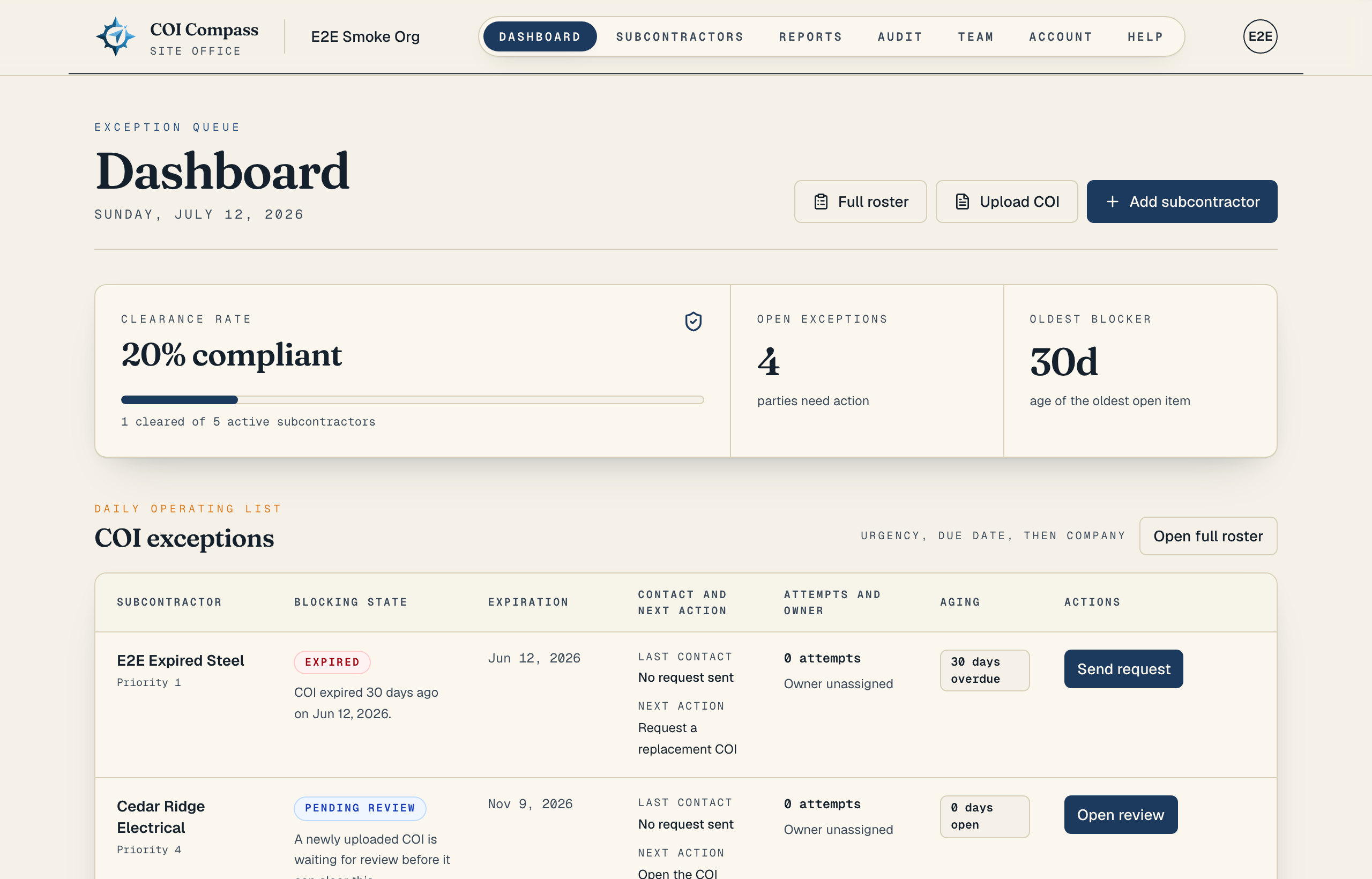
Task: Click the shield check icon in Clearance Rate
Action: click(x=693, y=322)
